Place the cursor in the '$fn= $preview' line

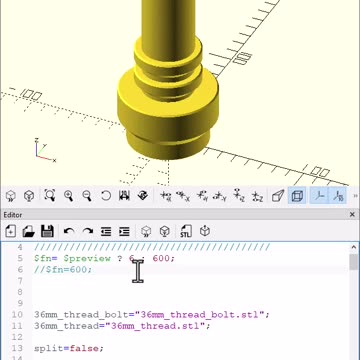click(x=104, y=259)
